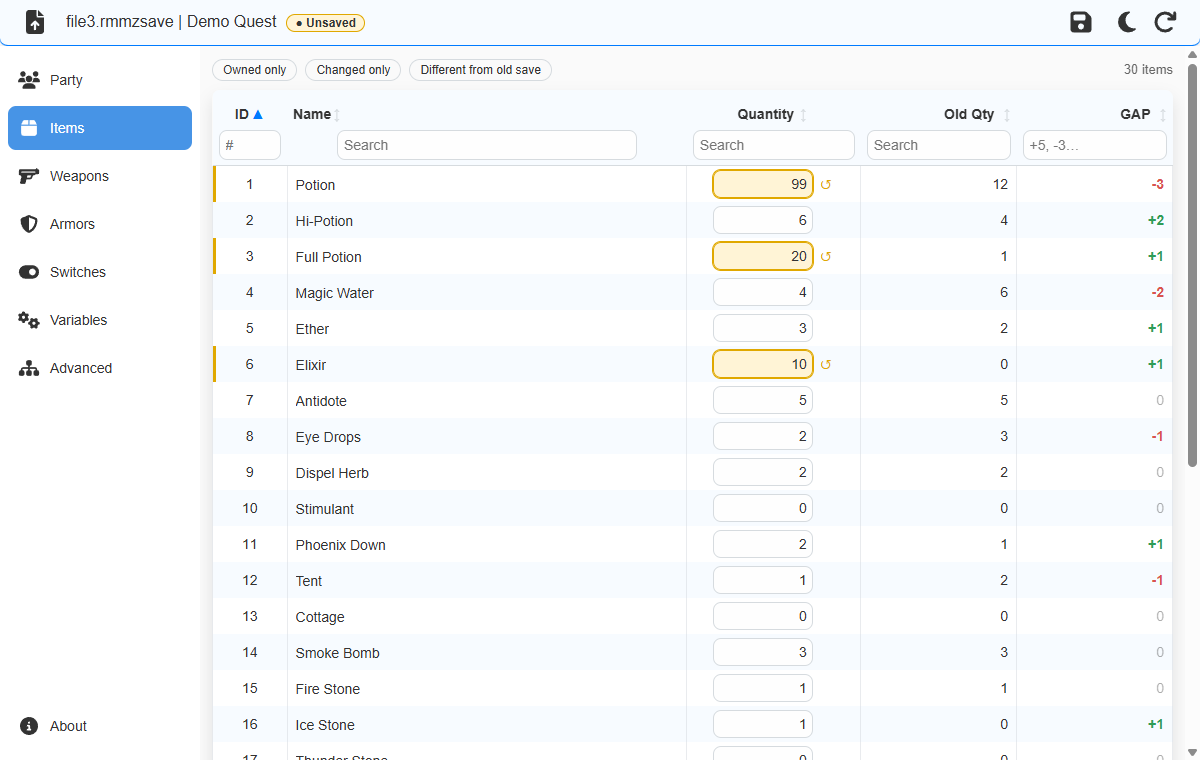Sort by ID using the blue arrow
The image size is (1200, 760).
(258, 114)
